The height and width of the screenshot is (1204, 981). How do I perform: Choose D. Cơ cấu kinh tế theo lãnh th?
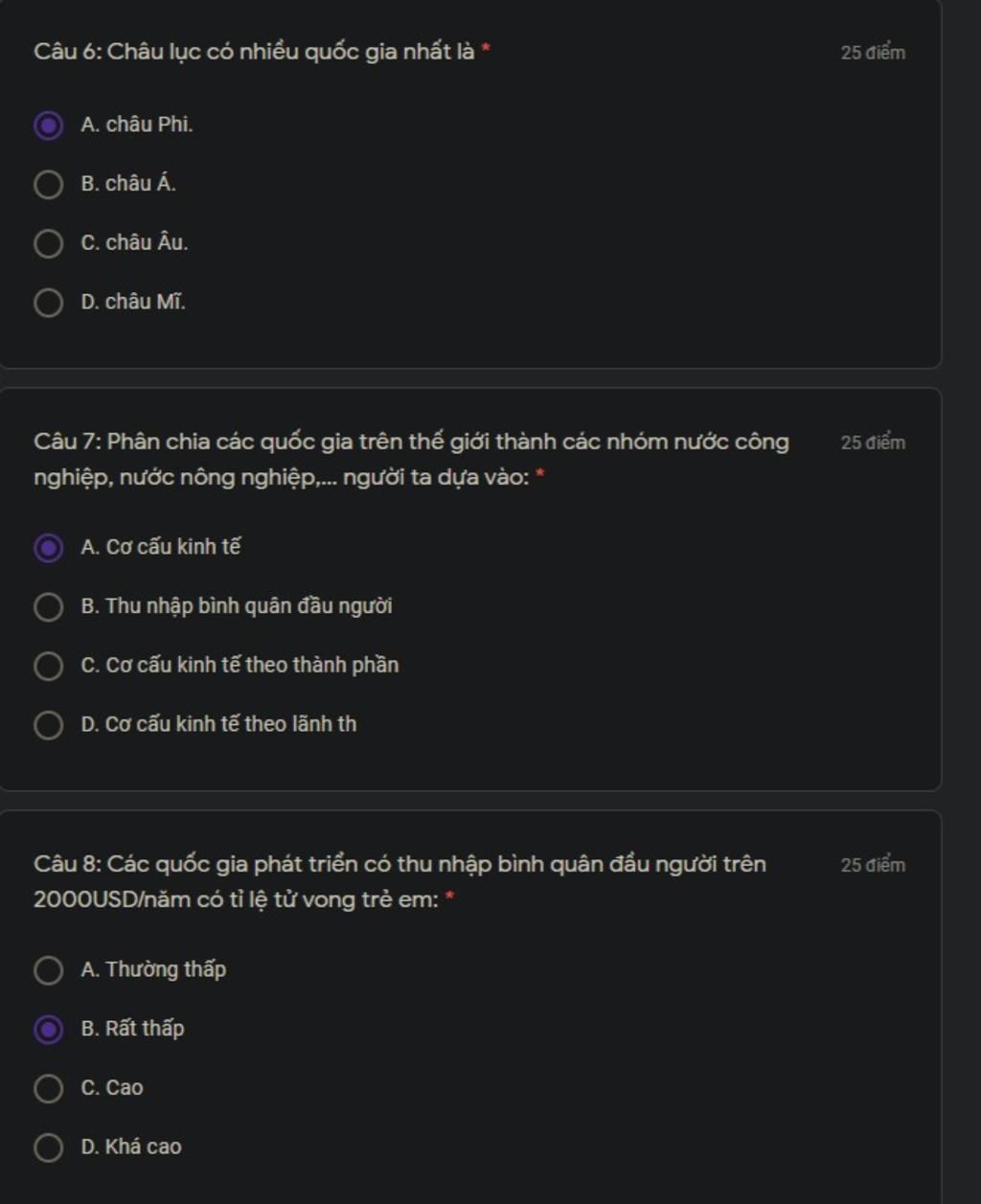[48, 726]
